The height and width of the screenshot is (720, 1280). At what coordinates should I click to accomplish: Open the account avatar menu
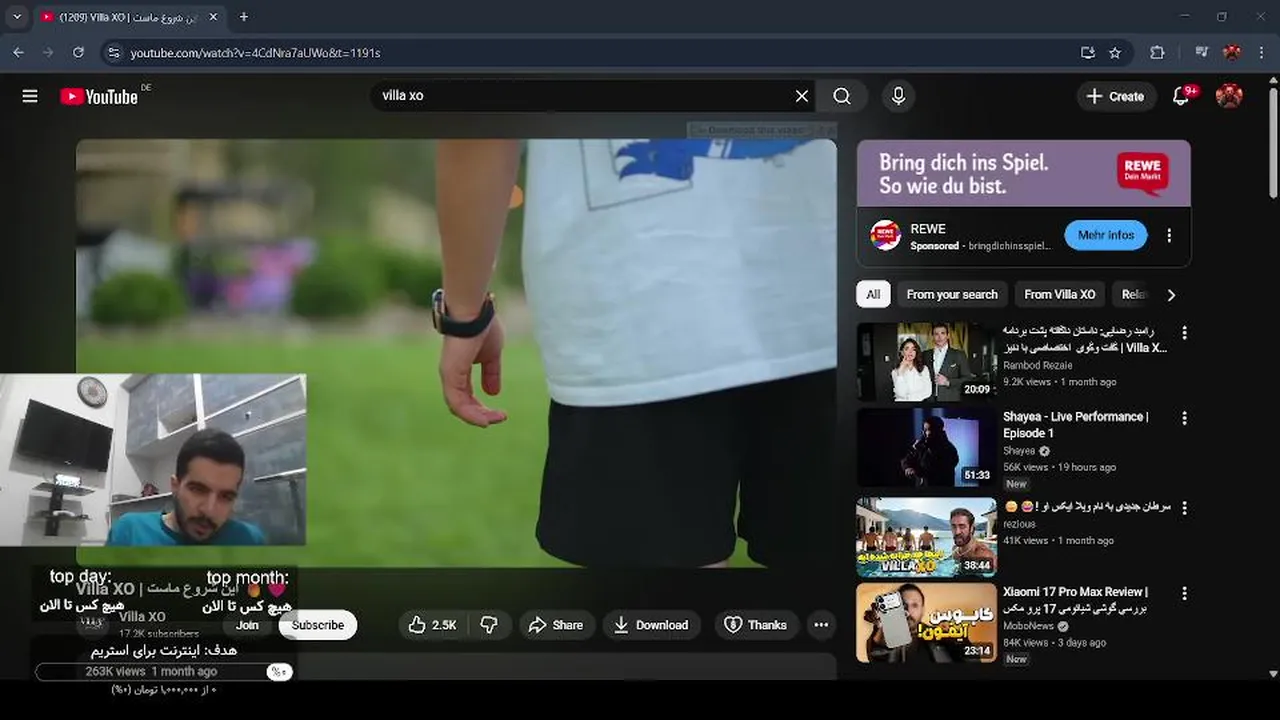1229,96
